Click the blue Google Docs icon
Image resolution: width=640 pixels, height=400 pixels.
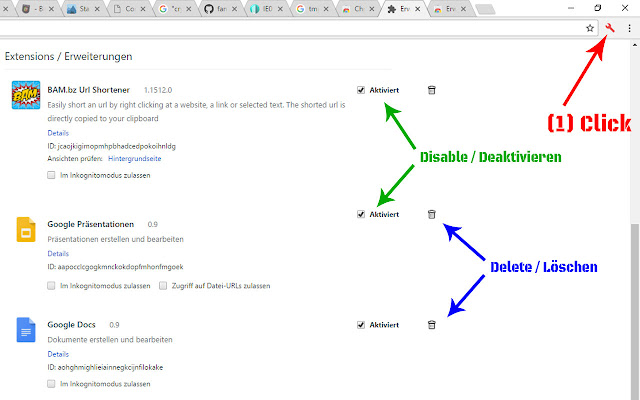pos(26,330)
